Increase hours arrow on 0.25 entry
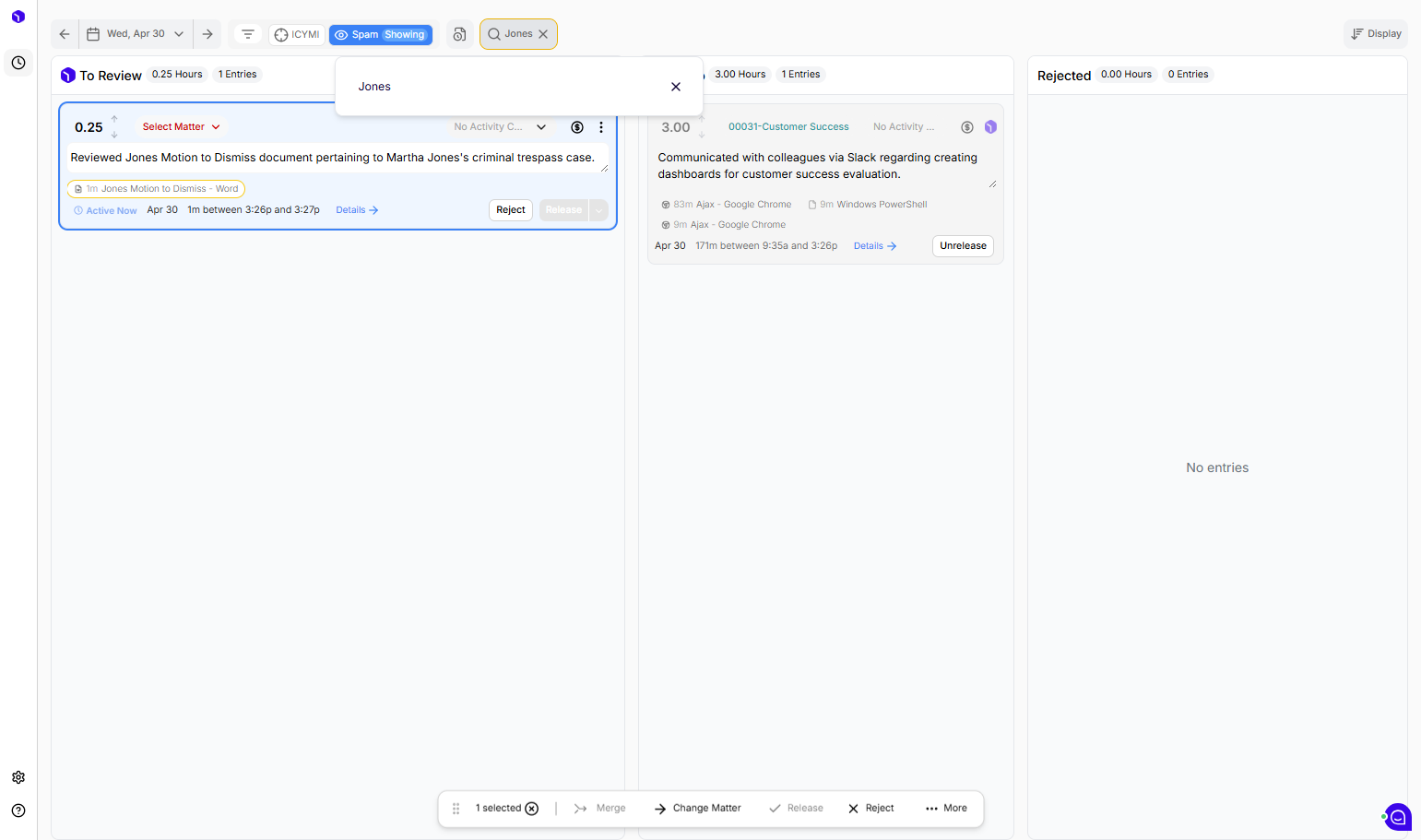This screenshot has height=840, width=1421. coord(114,119)
